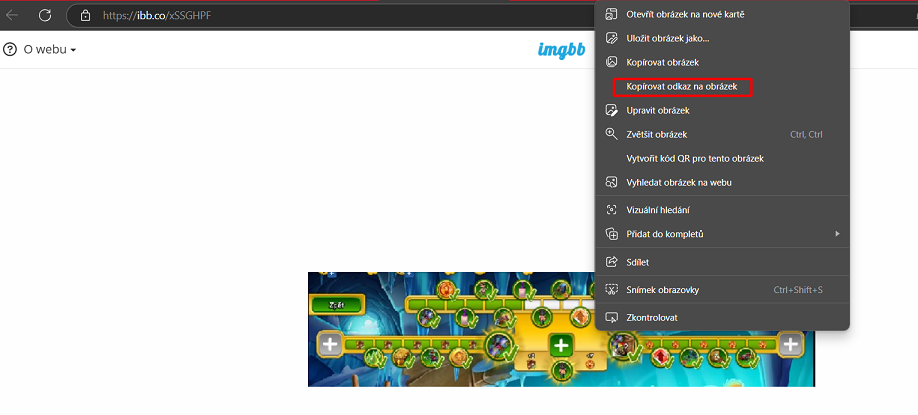Choose Snímek obrazovky menu item

[x=662, y=290]
